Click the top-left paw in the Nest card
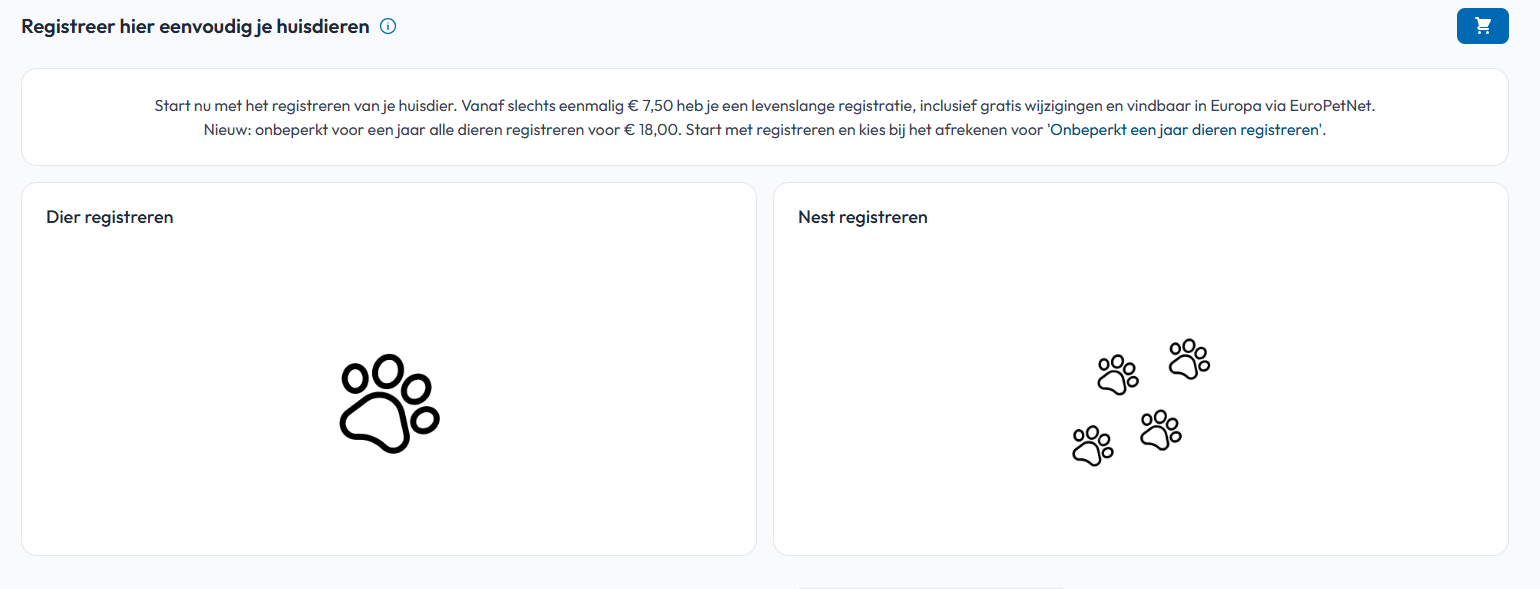 point(1117,375)
